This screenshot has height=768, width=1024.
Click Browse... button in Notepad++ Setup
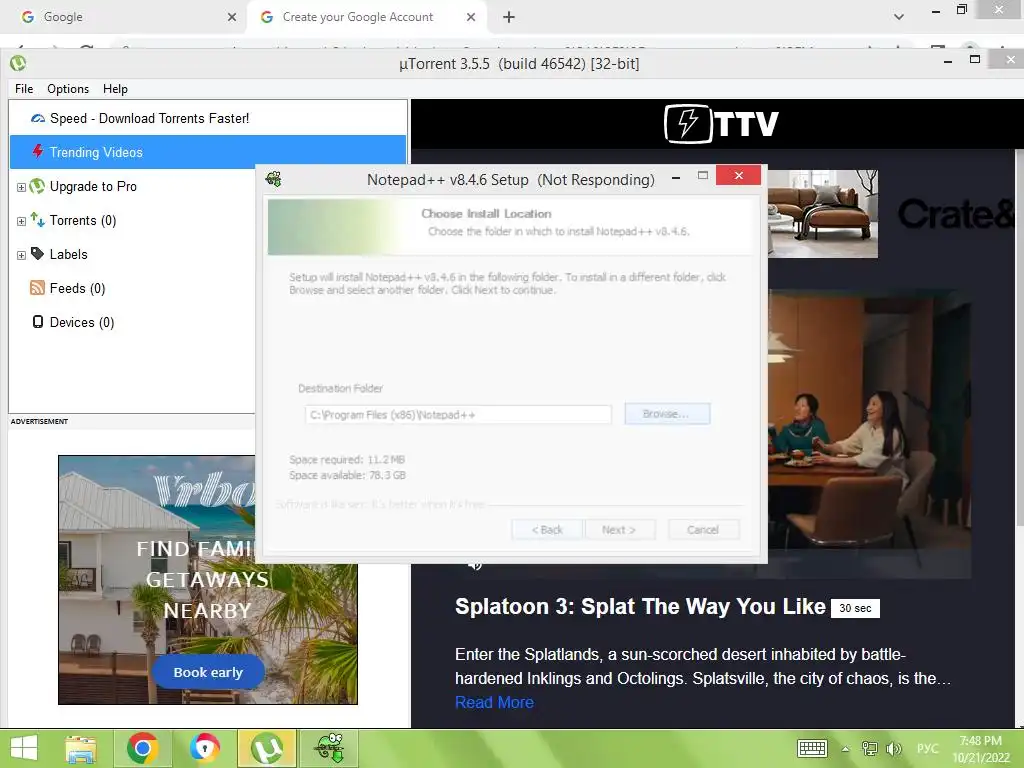(667, 414)
